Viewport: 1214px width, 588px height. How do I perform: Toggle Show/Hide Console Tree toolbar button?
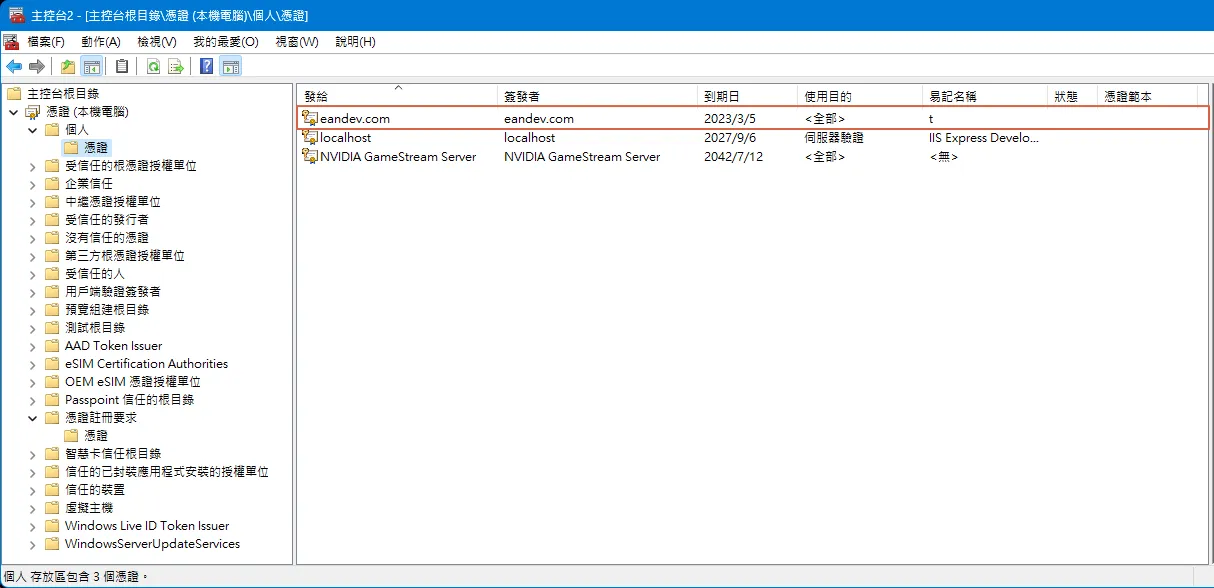coord(91,67)
